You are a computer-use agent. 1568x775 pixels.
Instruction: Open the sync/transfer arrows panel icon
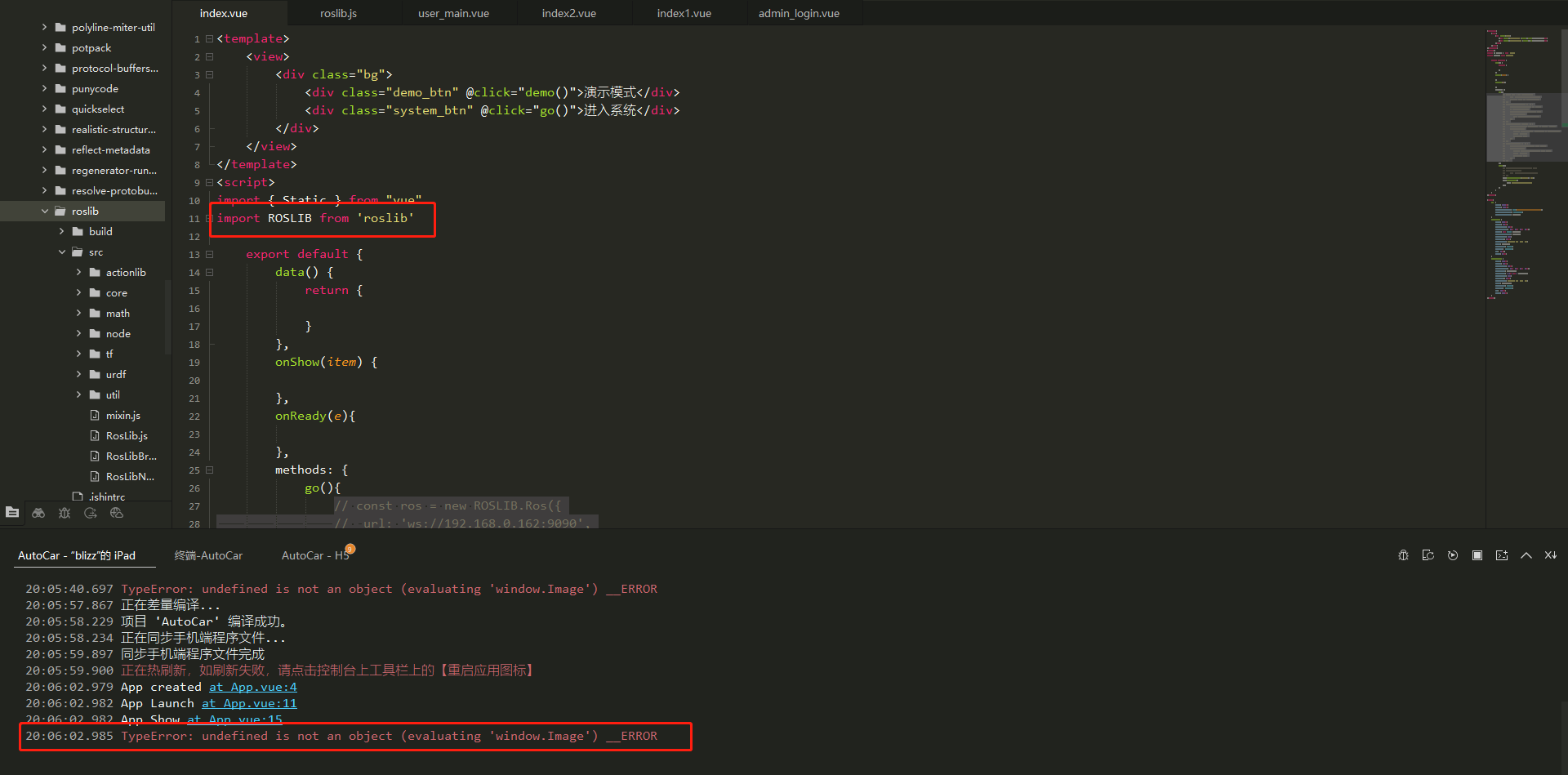[x=91, y=513]
